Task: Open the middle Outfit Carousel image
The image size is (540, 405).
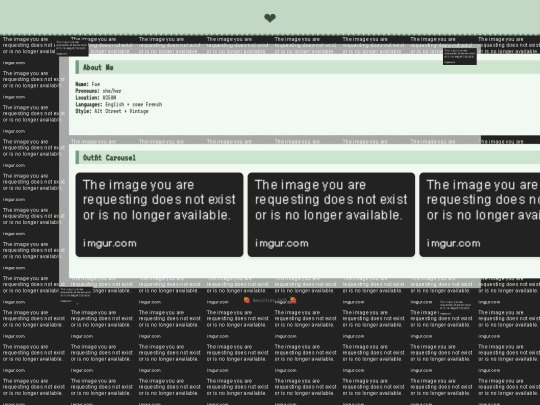Action: point(331,215)
